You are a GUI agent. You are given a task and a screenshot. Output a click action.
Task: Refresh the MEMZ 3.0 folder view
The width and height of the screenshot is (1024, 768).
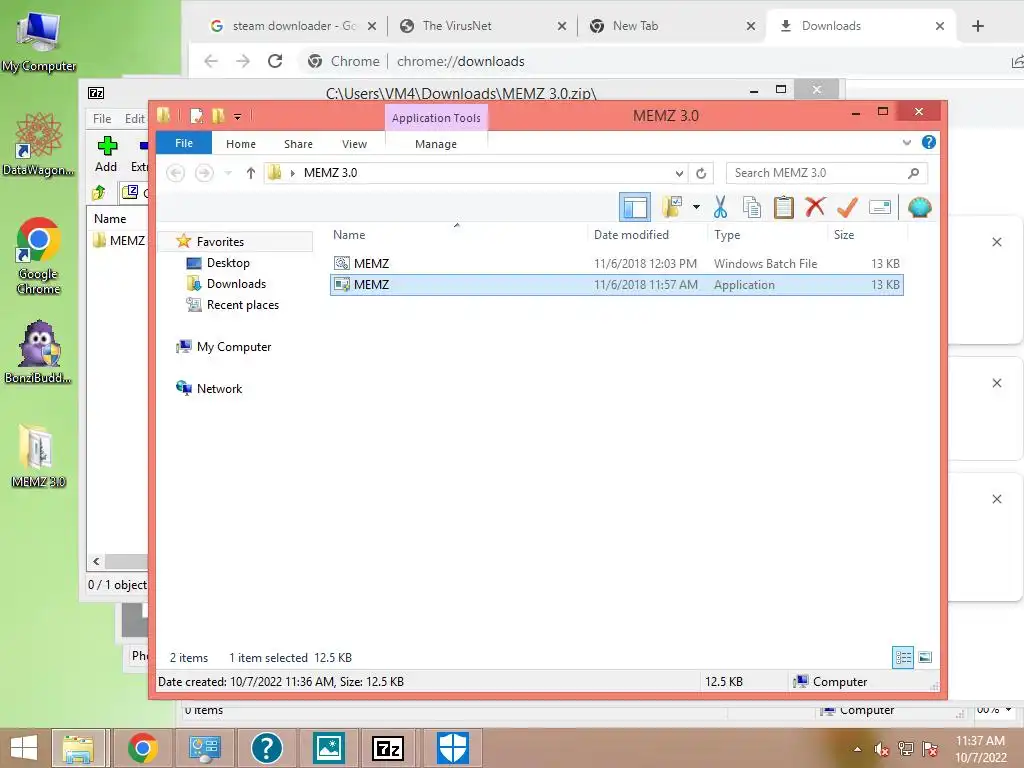click(x=701, y=173)
